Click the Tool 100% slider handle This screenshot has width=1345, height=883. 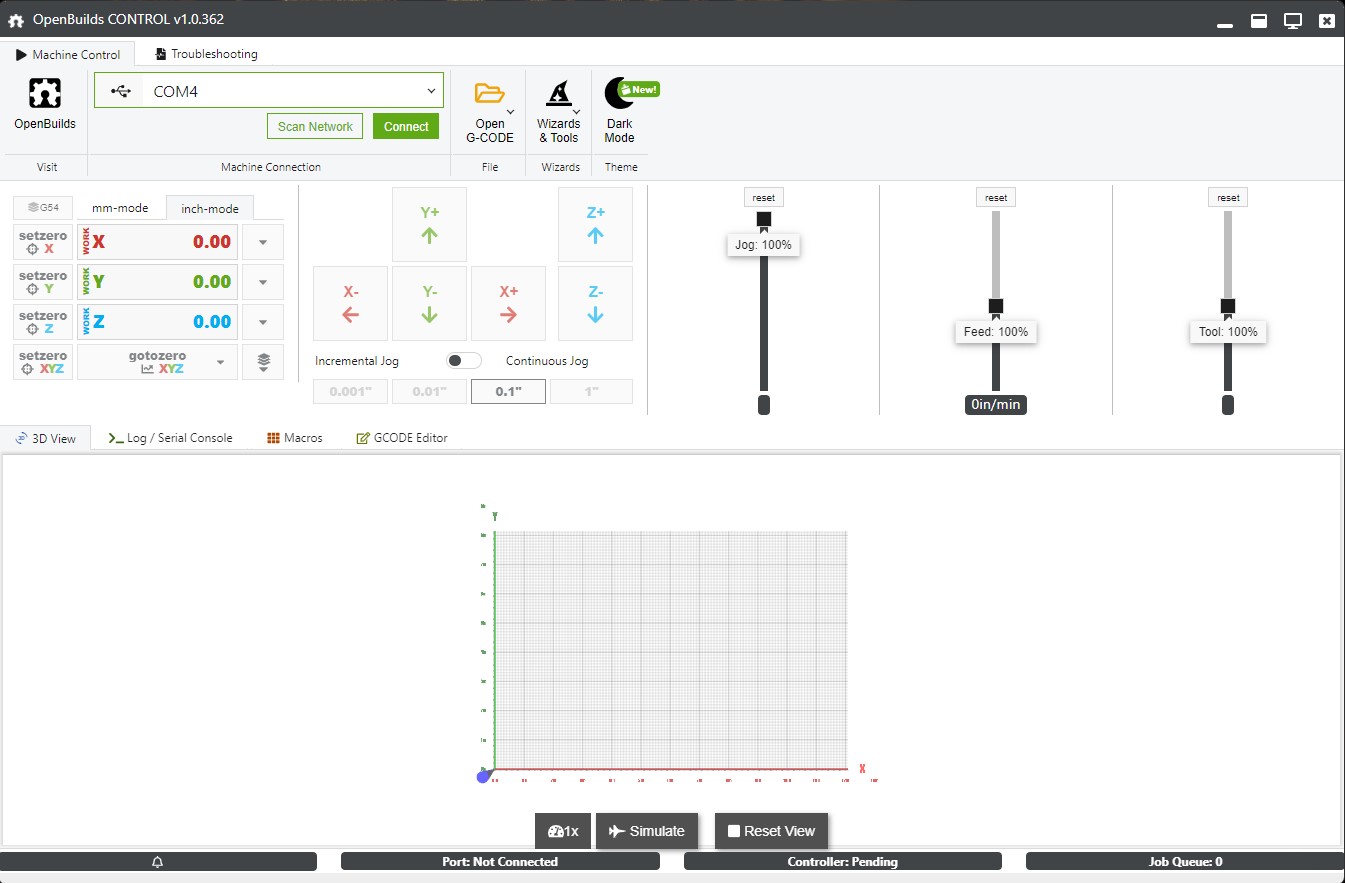pos(1228,306)
